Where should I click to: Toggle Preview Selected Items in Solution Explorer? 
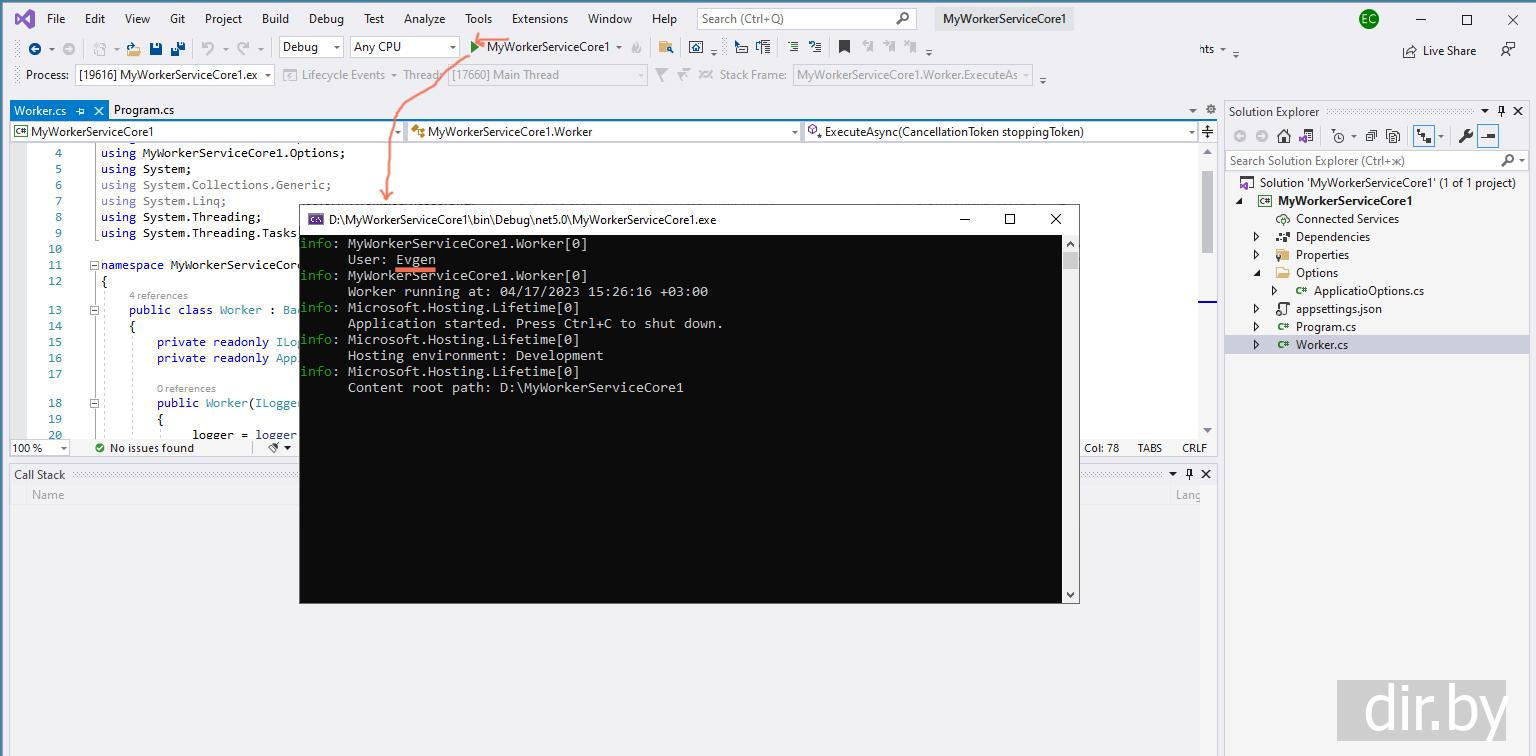[x=1488, y=136]
